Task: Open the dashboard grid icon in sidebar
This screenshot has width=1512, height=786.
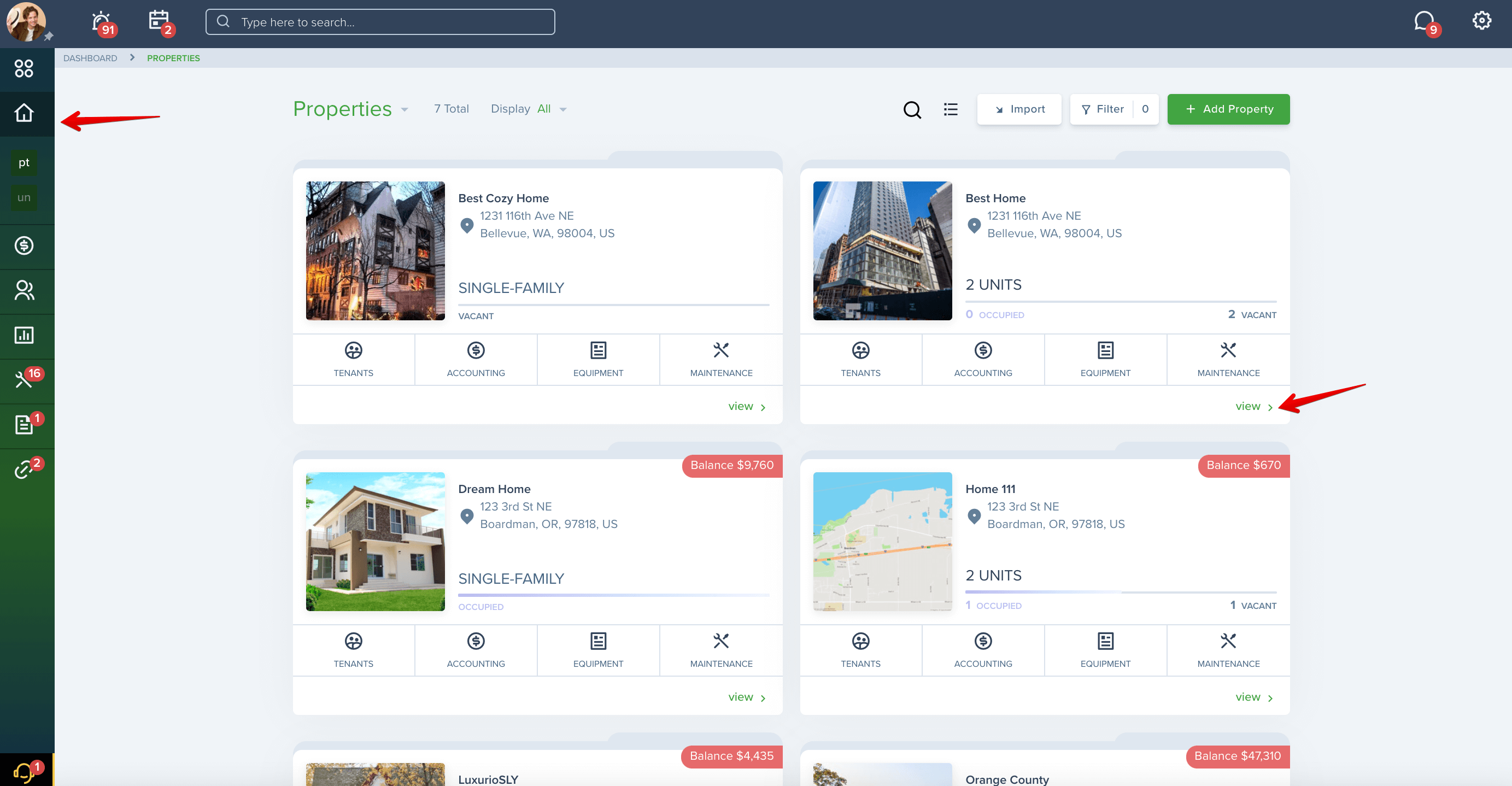Action: 24,69
